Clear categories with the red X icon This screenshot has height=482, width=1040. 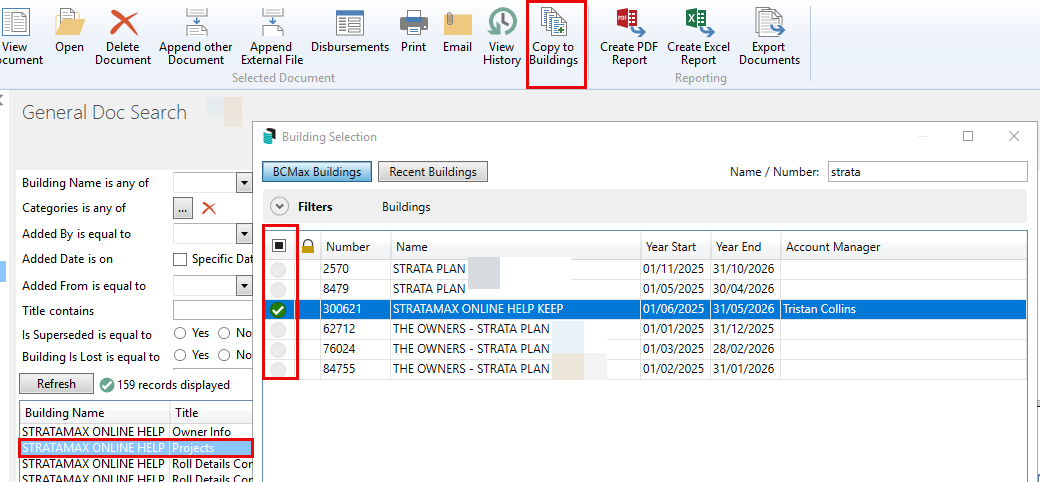(x=209, y=208)
